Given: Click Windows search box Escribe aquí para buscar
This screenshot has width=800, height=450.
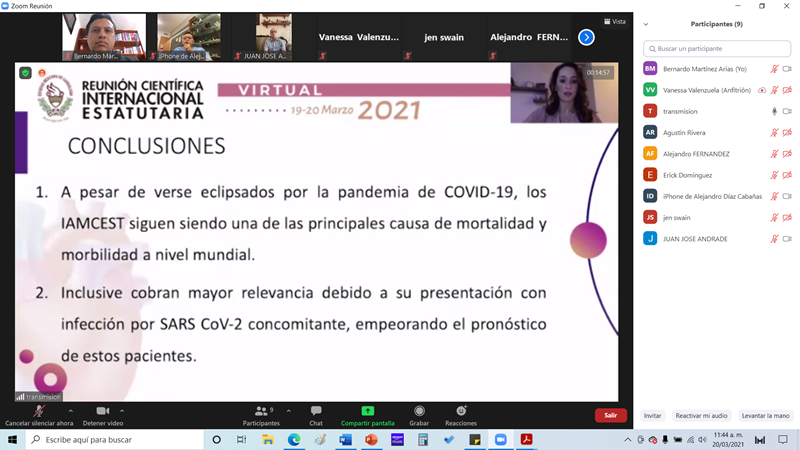Looking at the screenshot, I should click(x=114, y=439).
